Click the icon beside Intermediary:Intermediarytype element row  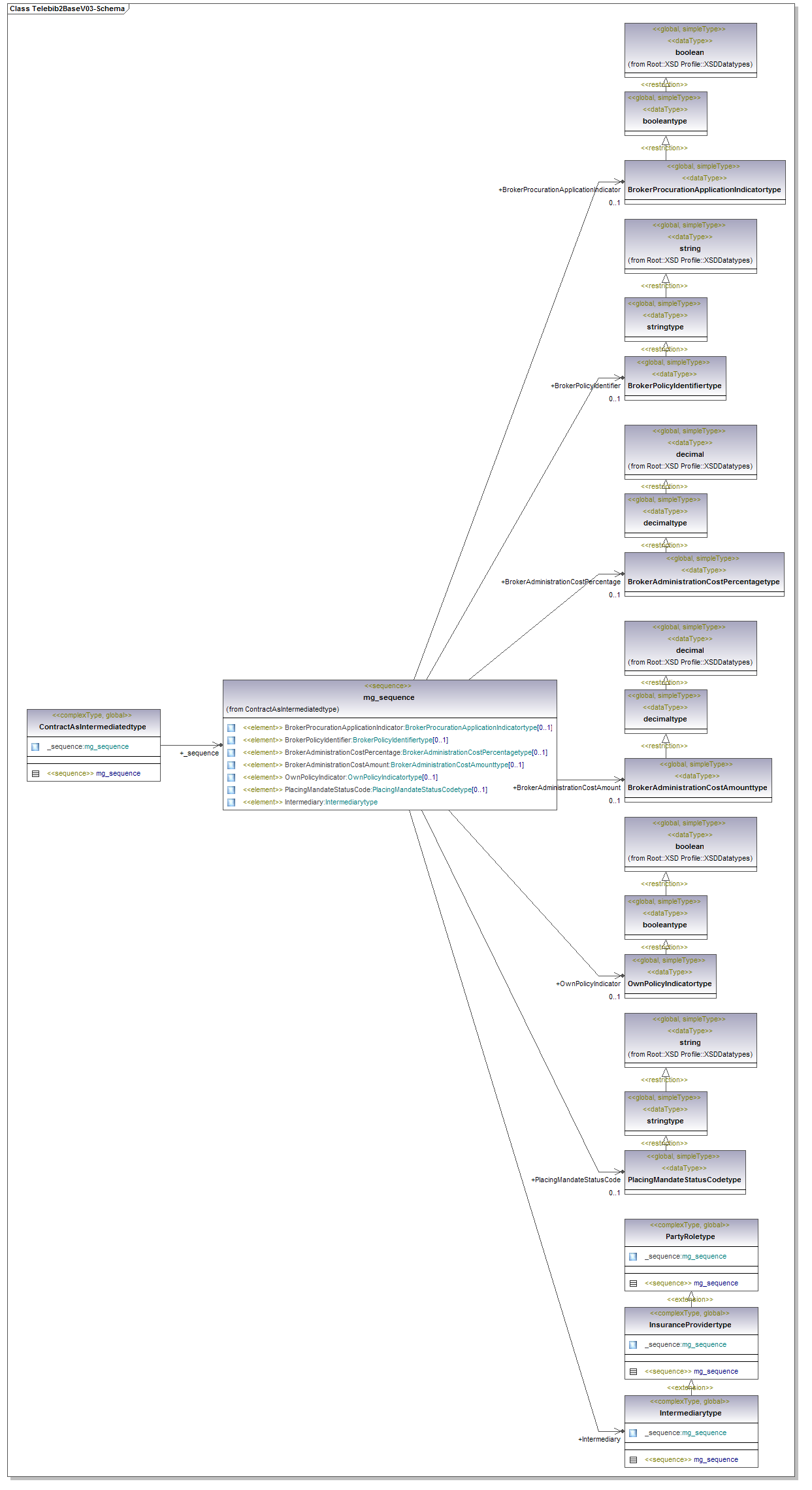click(231, 803)
